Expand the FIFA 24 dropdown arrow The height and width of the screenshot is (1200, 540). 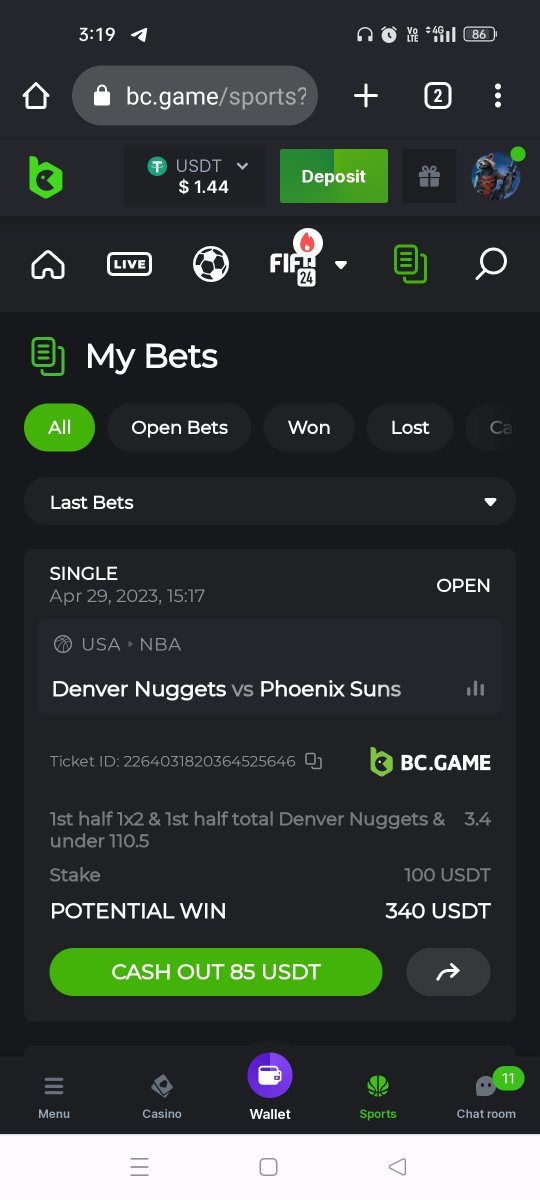tap(341, 265)
